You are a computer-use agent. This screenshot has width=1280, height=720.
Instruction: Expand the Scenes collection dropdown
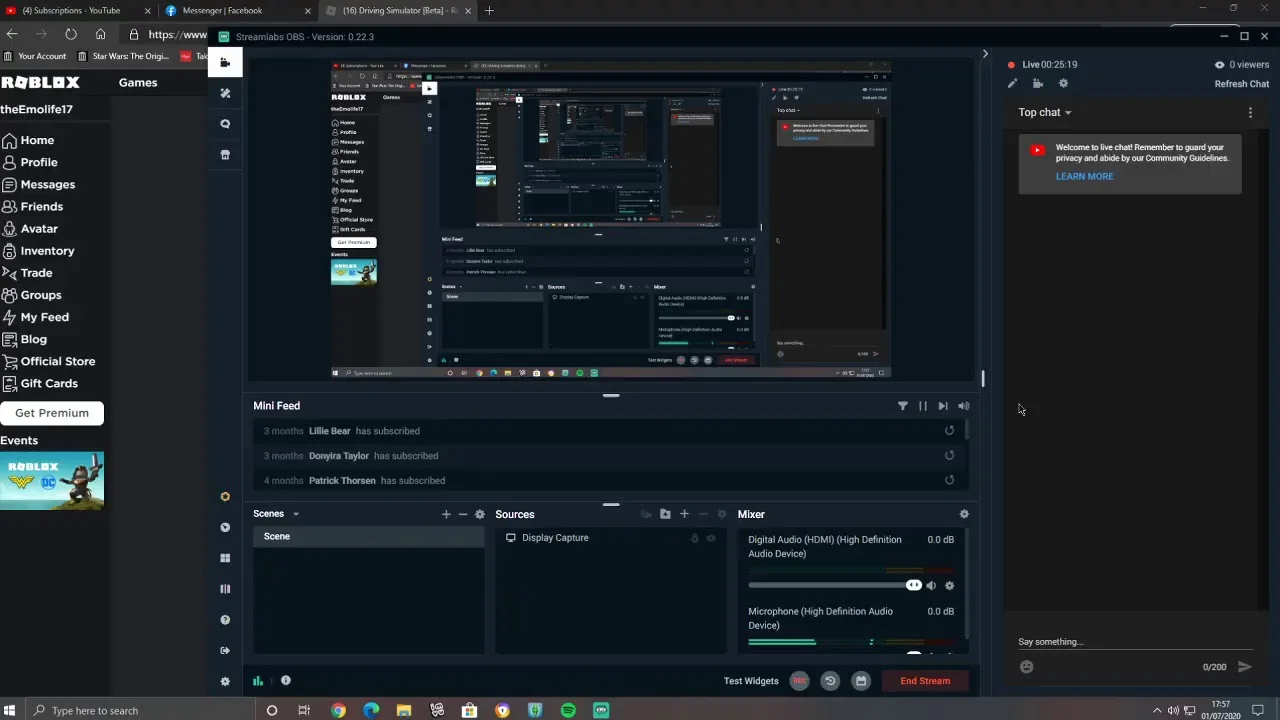295,514
